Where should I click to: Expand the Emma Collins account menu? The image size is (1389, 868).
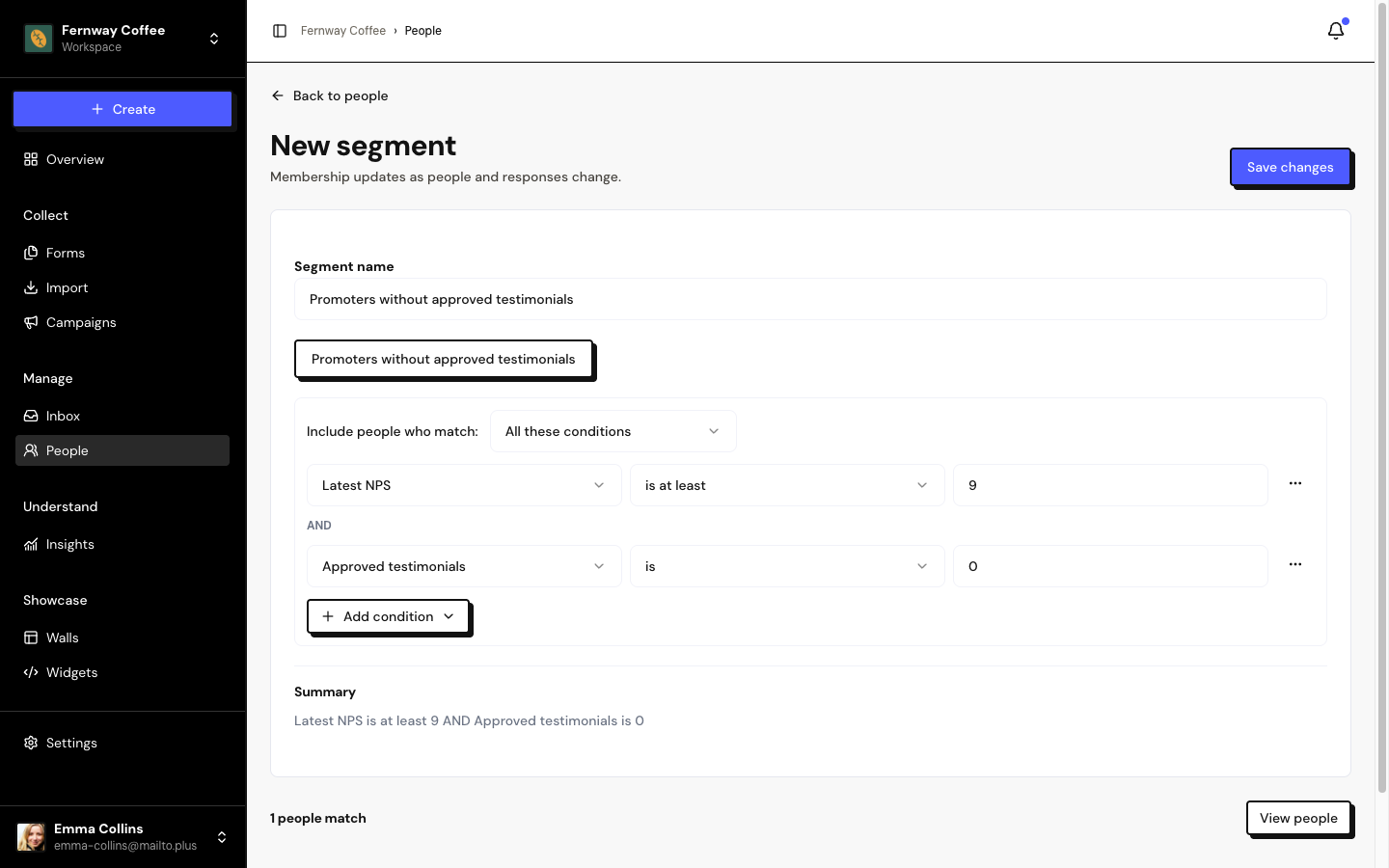pos(222,837)
